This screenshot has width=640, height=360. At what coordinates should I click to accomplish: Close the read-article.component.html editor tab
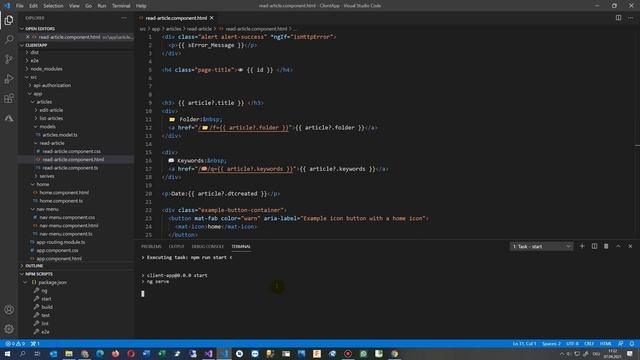[x=211, y=18]
